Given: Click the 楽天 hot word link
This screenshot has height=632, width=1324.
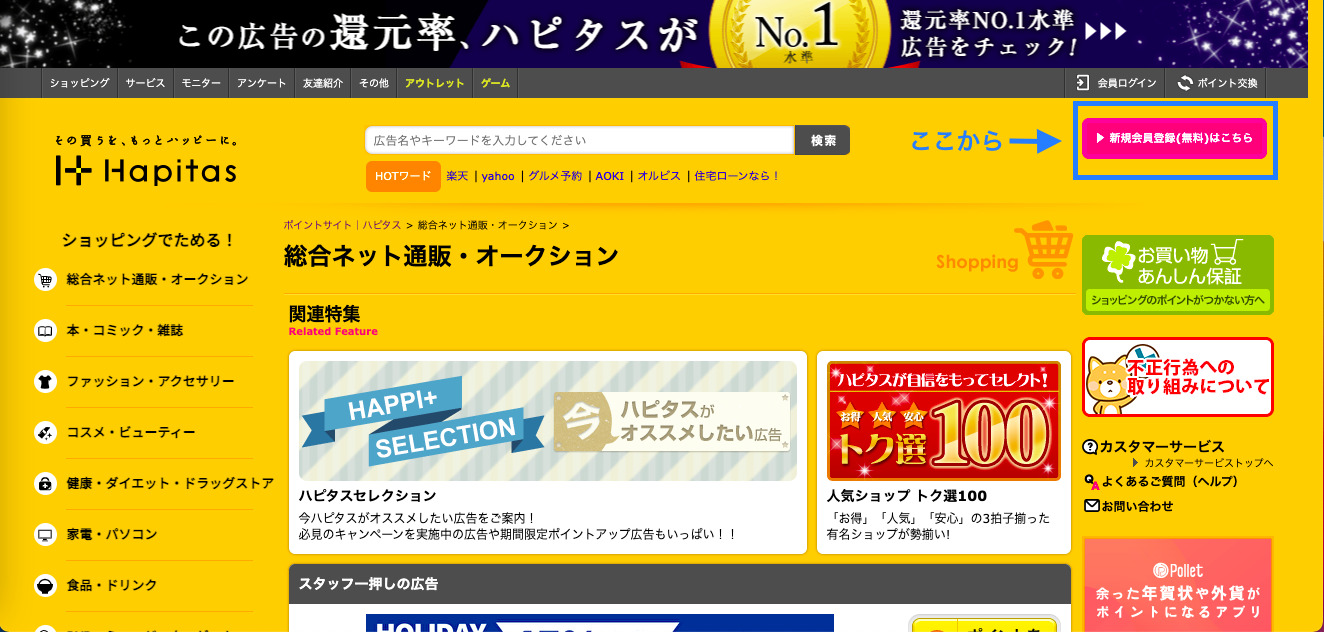Looking at the screenshot, I should pos(457,176).
